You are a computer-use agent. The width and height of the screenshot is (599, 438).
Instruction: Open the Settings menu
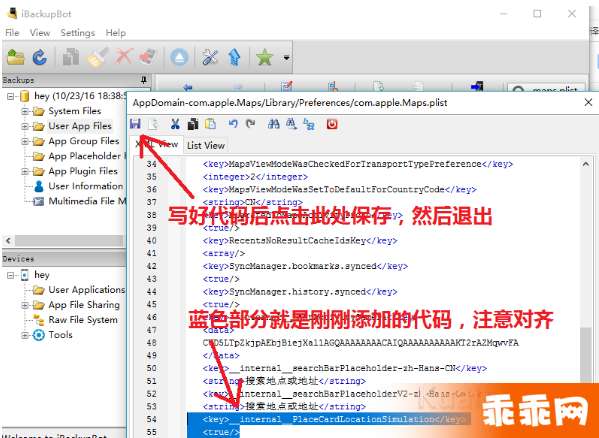point(78,33)
